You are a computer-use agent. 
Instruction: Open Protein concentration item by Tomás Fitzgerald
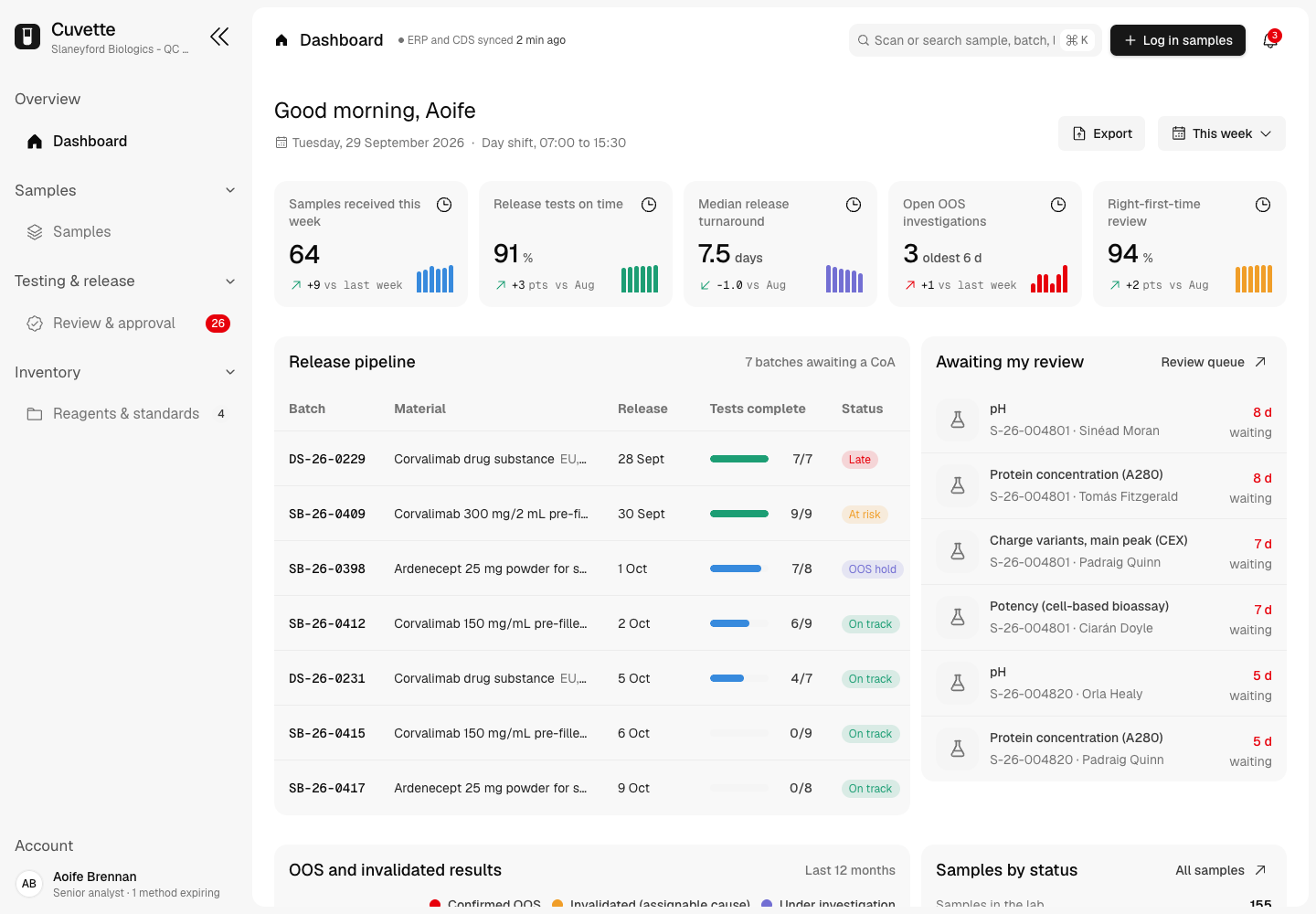point(1104,486)
